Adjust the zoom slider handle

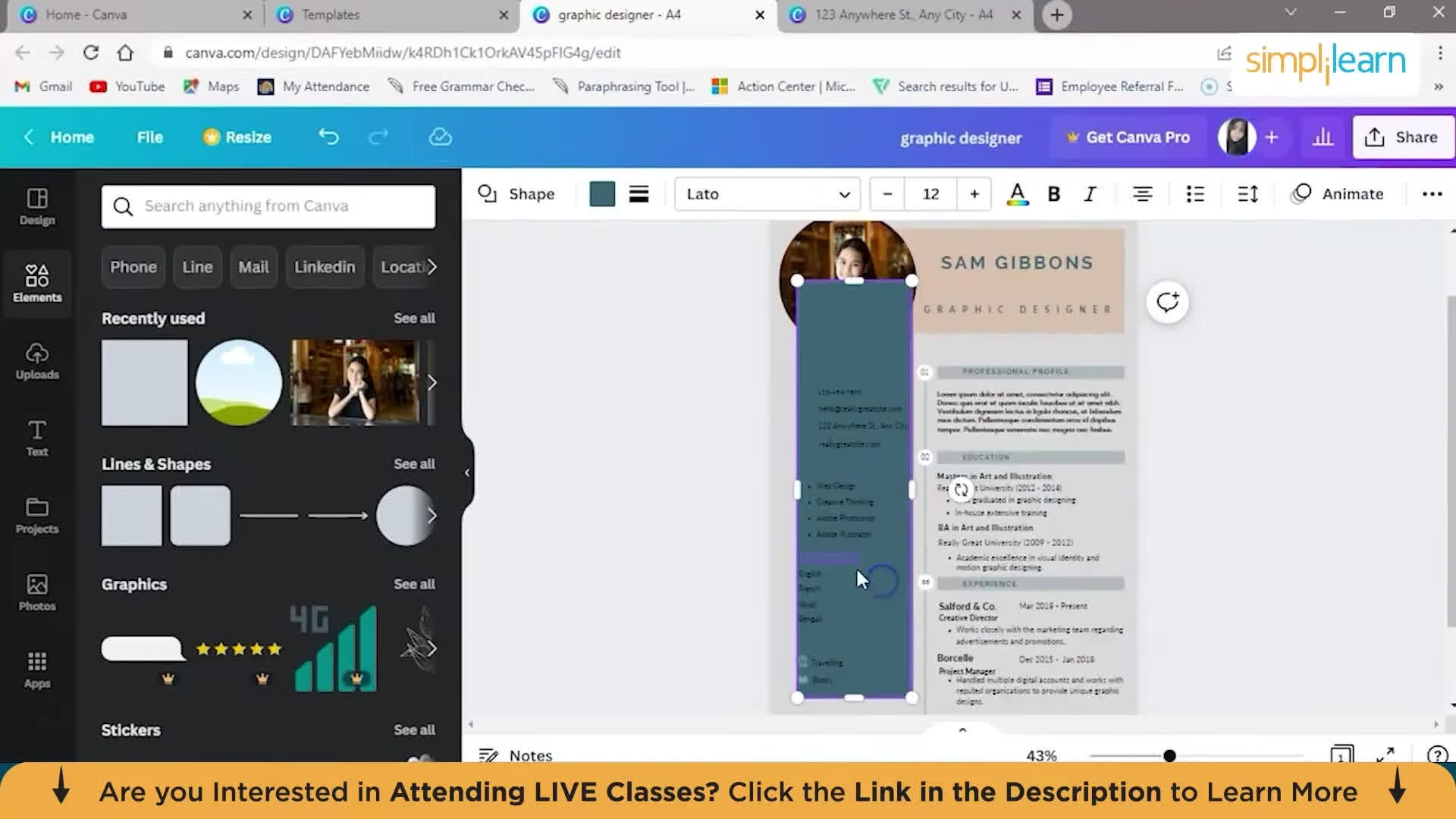pyautogui.click(x=1169, y=755)
